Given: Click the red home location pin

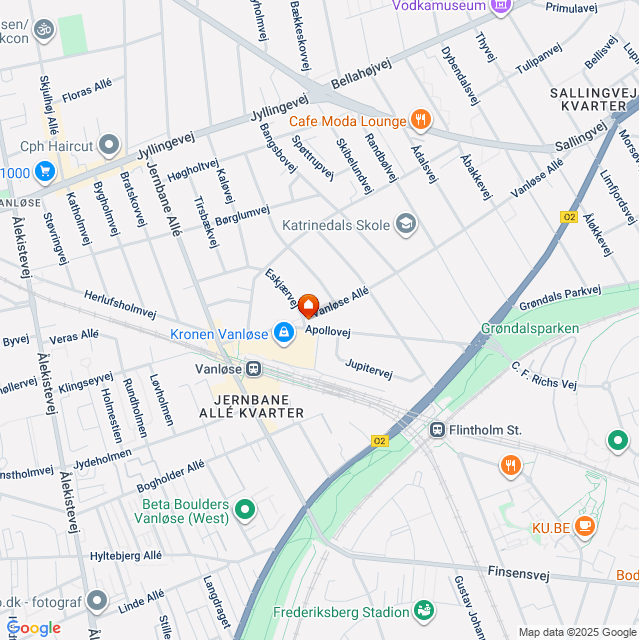Looking at the screenshot, I should [308, 306].
